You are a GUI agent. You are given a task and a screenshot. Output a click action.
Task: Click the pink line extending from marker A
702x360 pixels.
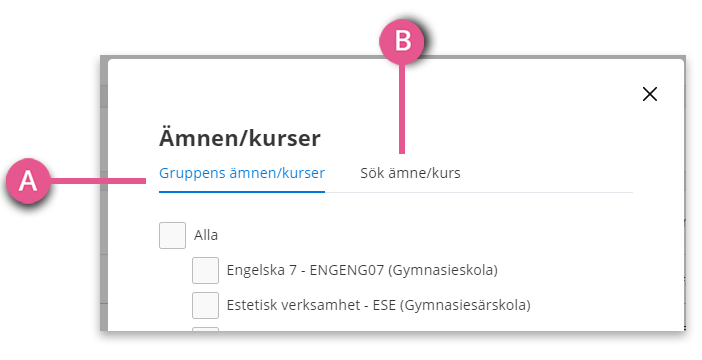tap(98, 181)
